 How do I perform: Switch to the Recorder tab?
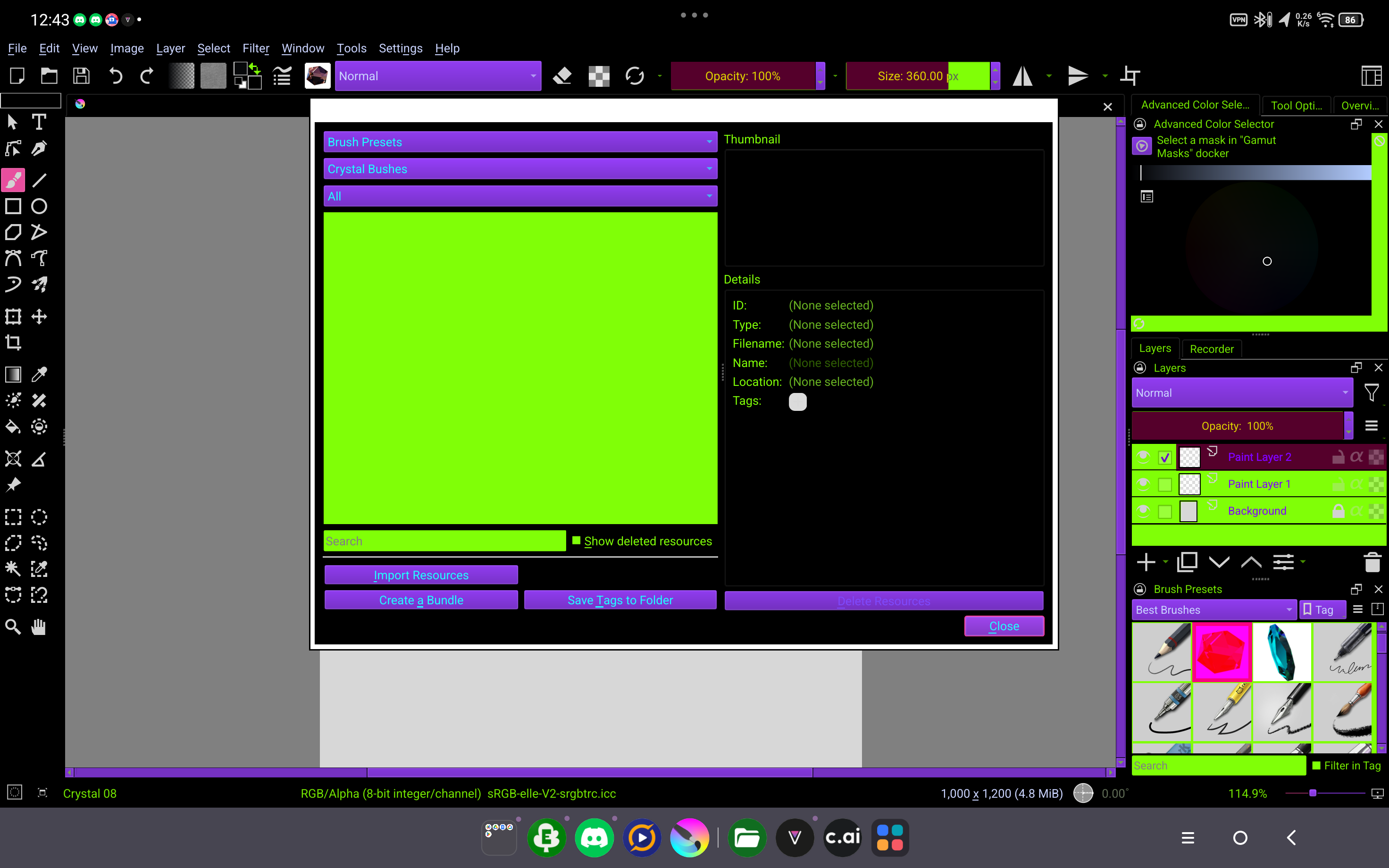click(x=1211, y=349)
